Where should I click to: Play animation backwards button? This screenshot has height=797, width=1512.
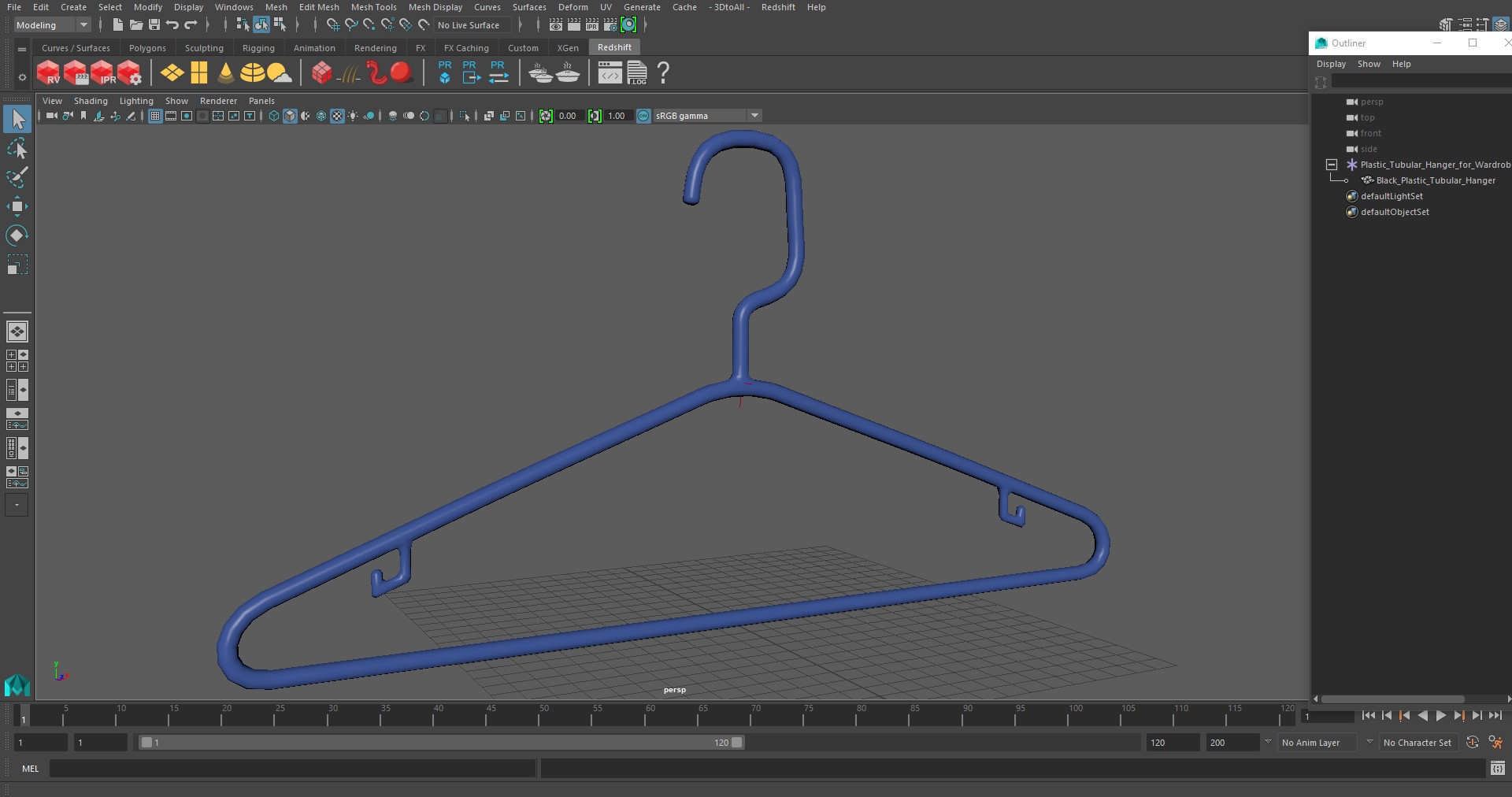(x=1422, y=715)
